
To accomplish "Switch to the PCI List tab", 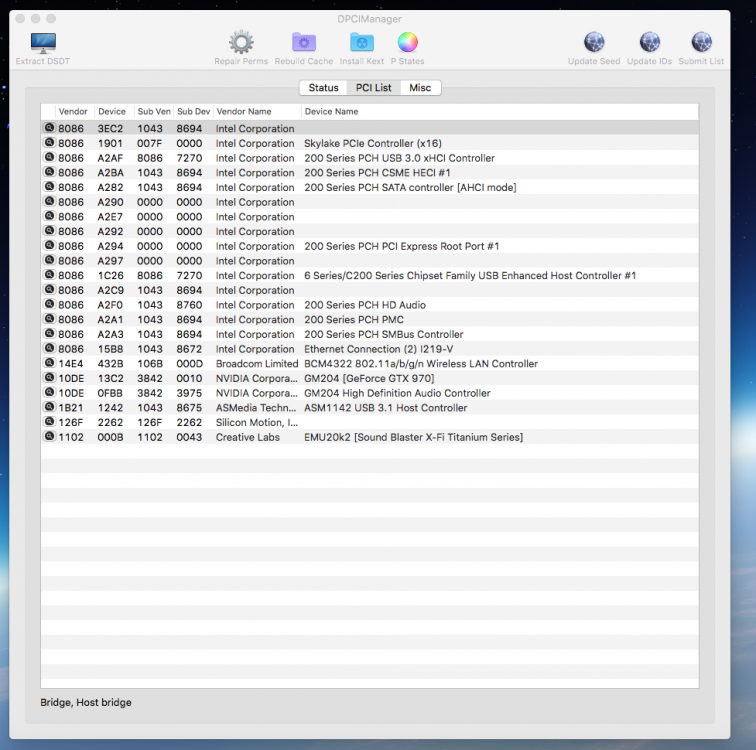I will (374, 88).
